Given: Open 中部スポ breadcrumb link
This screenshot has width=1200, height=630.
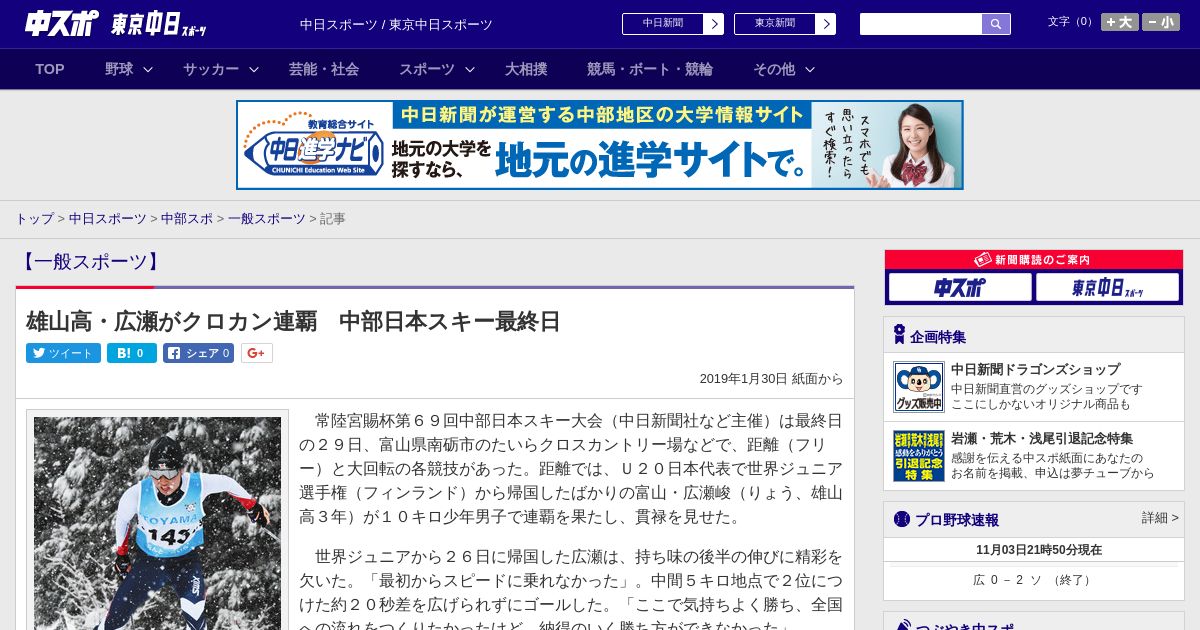Looking at the screenshot, I should pyautogui.click(x=187, y=218).
